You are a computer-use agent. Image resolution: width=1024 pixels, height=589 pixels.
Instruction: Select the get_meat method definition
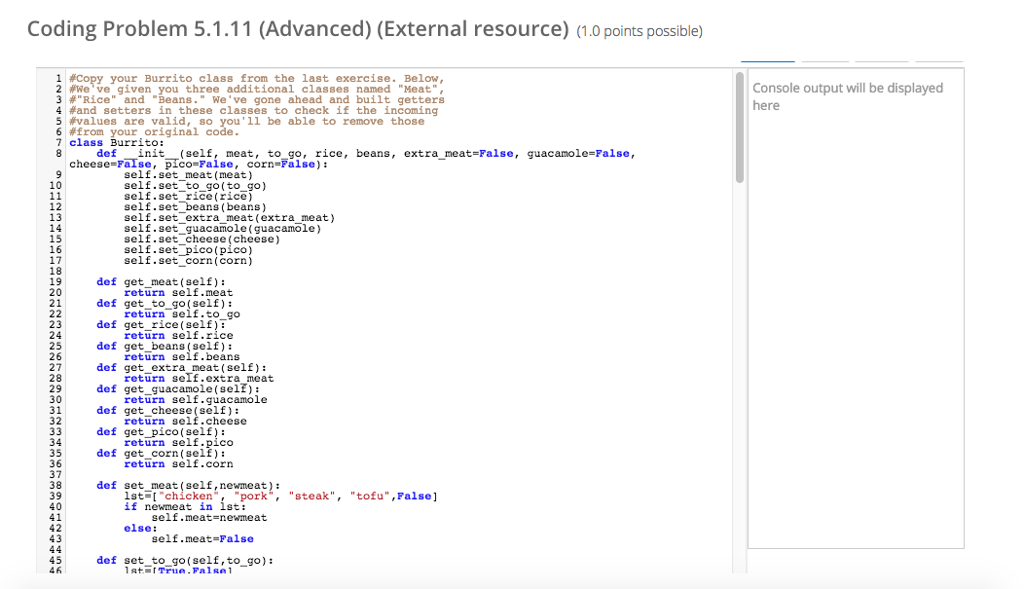(160, 281)
